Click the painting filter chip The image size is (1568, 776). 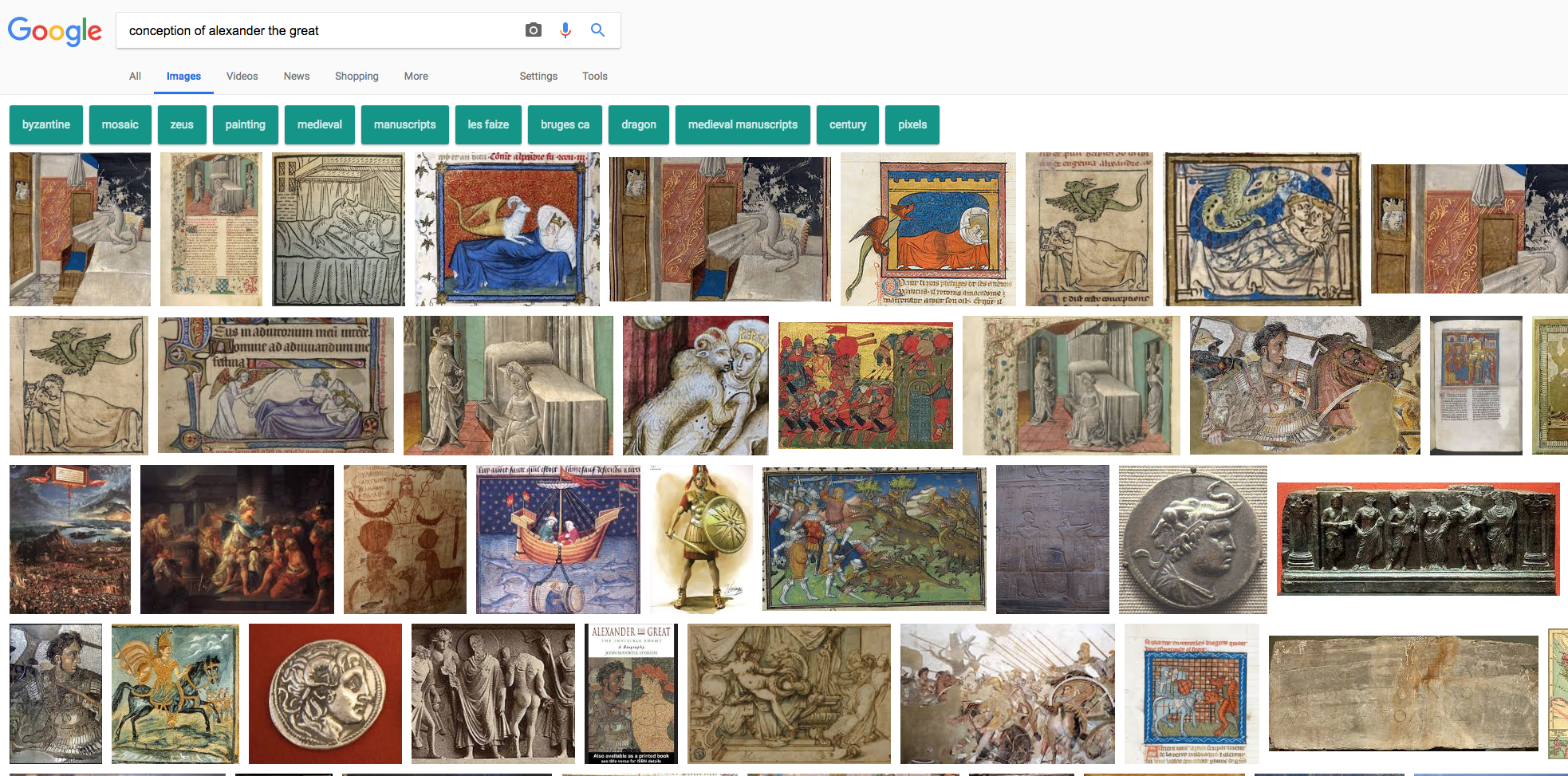click(x=246, y=124)
